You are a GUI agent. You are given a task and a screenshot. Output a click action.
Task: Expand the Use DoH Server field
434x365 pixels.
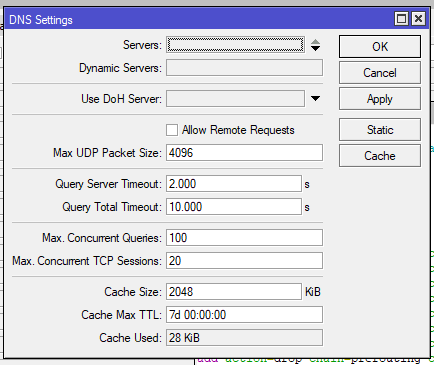coord(315,98)
